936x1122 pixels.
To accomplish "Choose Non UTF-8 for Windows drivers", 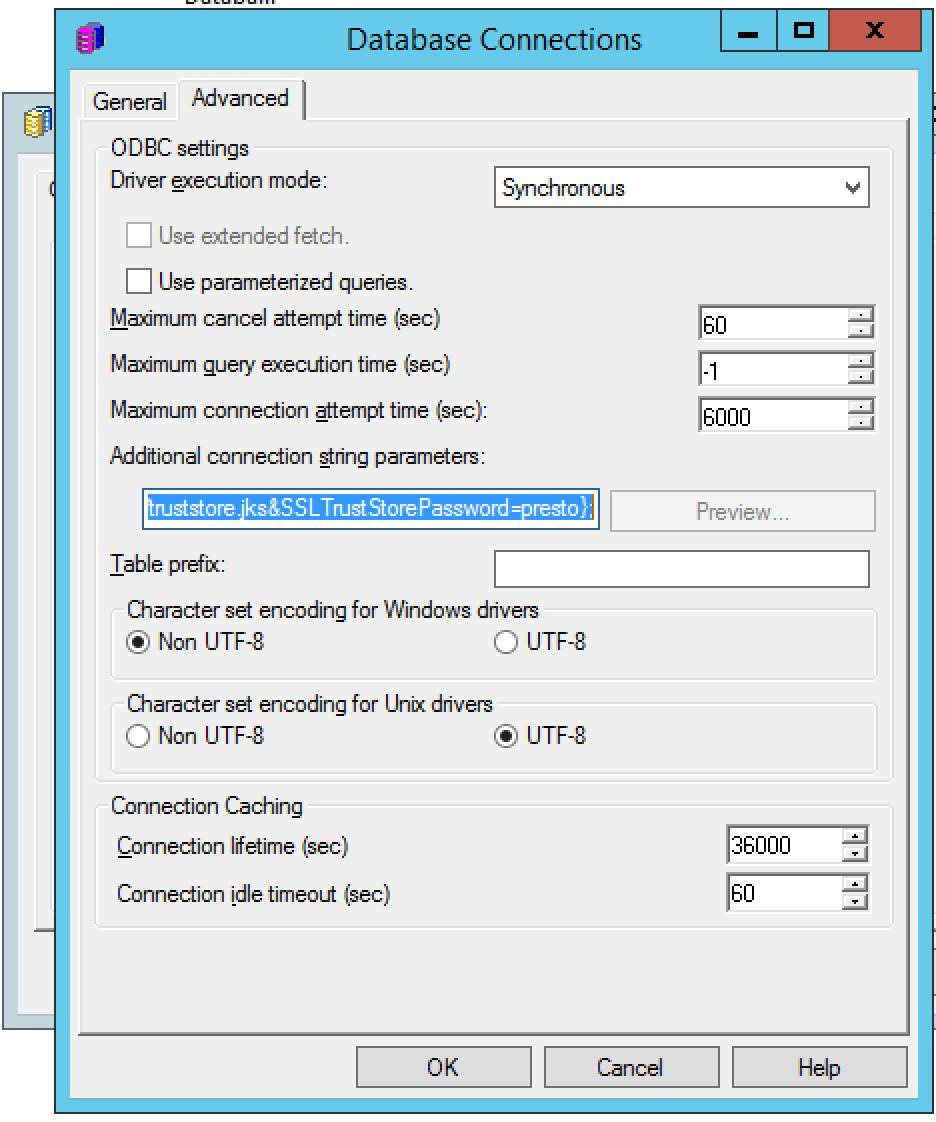I will pyautogui.click(x=139, y=642).
